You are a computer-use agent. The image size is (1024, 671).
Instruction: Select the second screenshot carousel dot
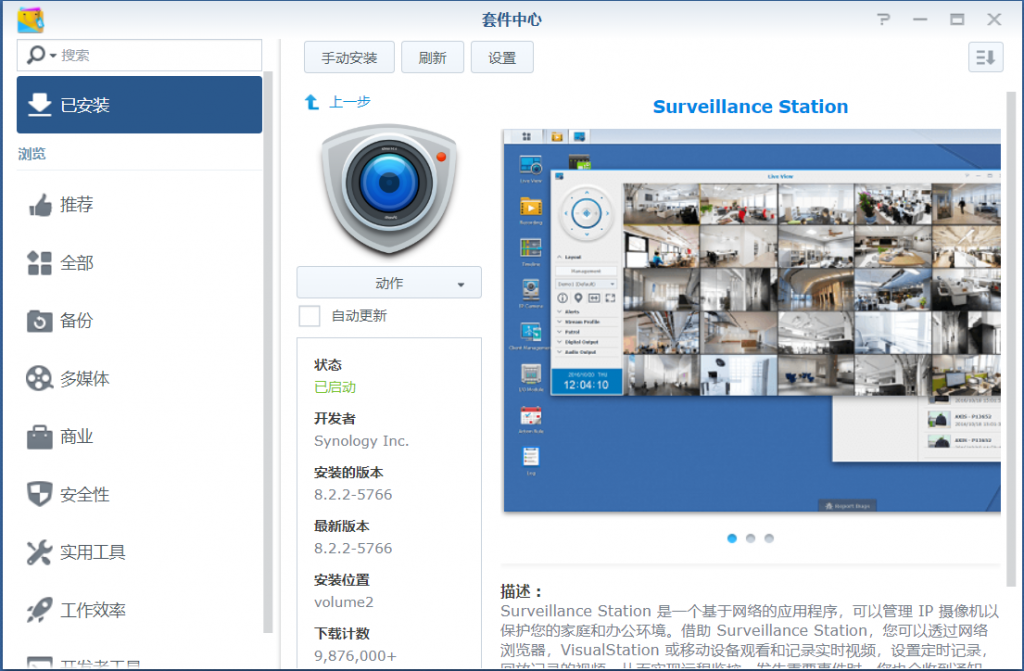click(x=750, y=538)
